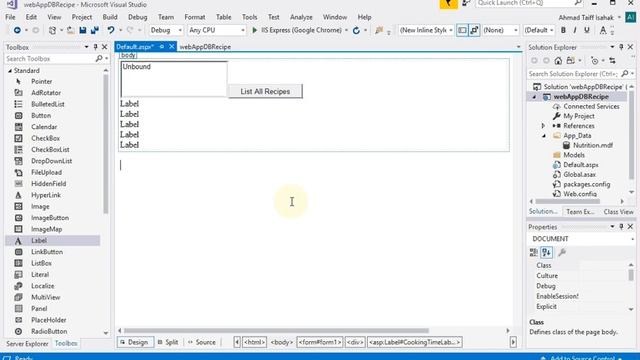Select the RadioButton toolbox control
The height and width of the screenshot is (360, 640).
click(x=49, y=331)
